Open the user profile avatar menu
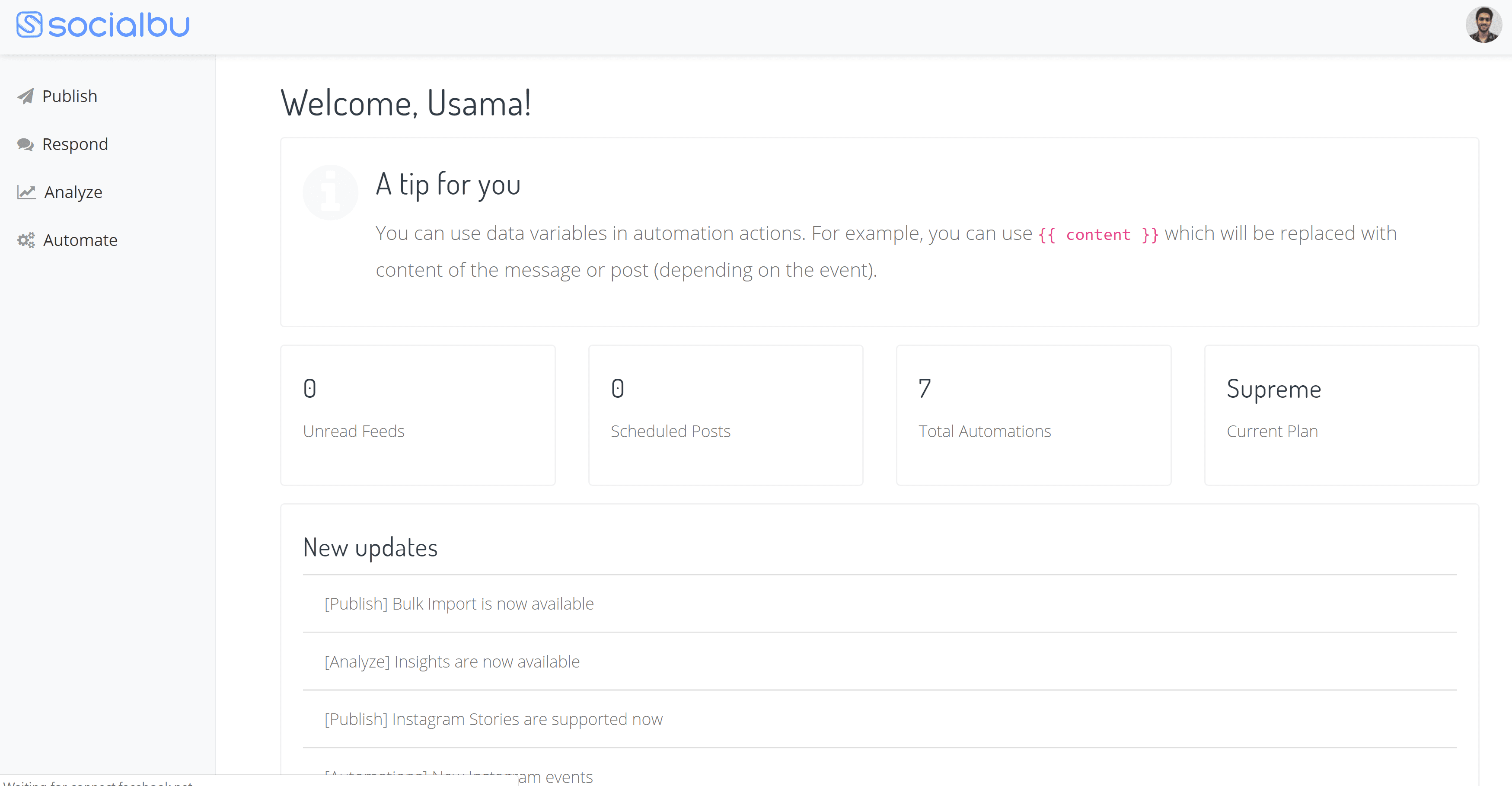 (x=1483, y=25)
